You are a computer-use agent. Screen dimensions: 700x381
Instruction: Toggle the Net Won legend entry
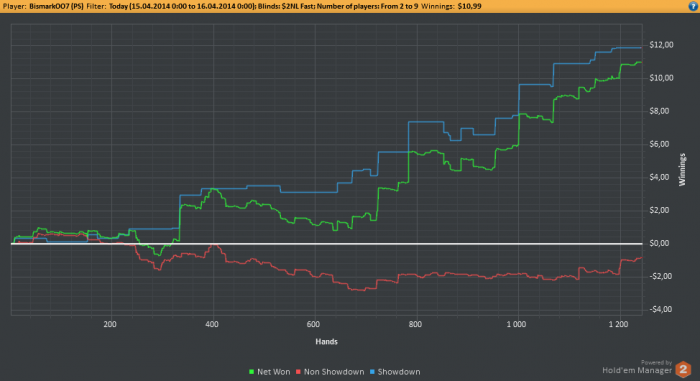(x=269, y=372)
